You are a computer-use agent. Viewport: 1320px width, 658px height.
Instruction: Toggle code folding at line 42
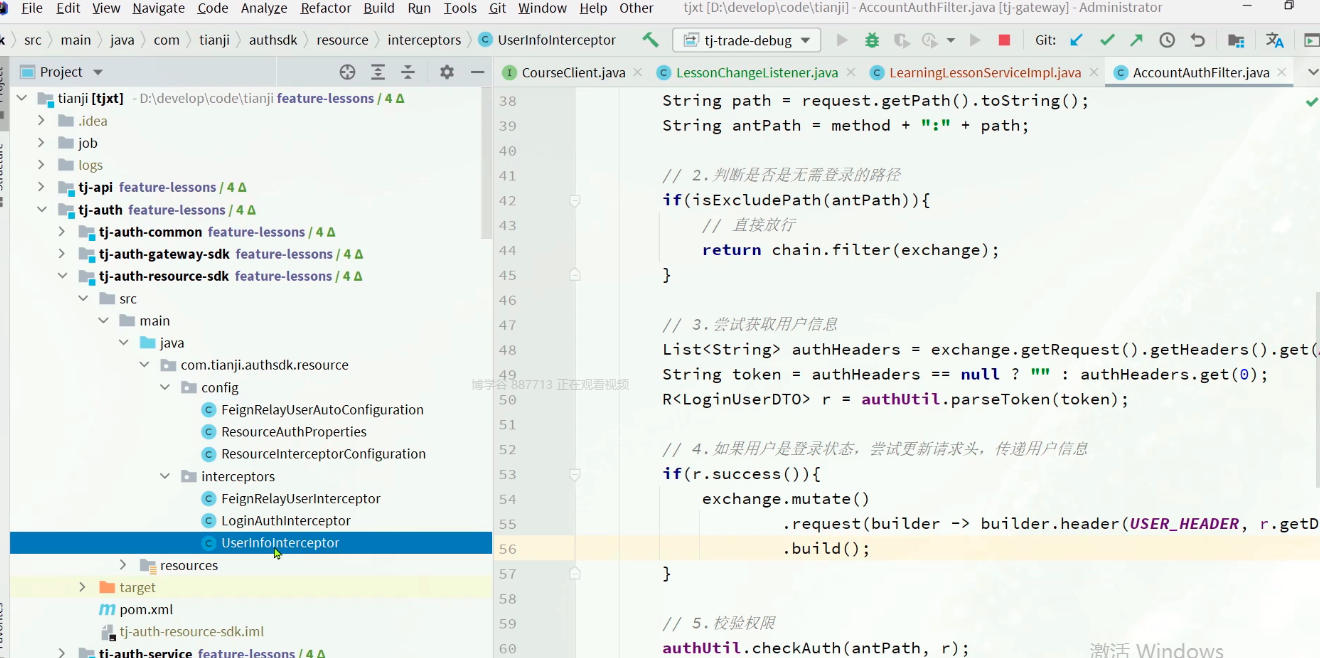[575, 200]
